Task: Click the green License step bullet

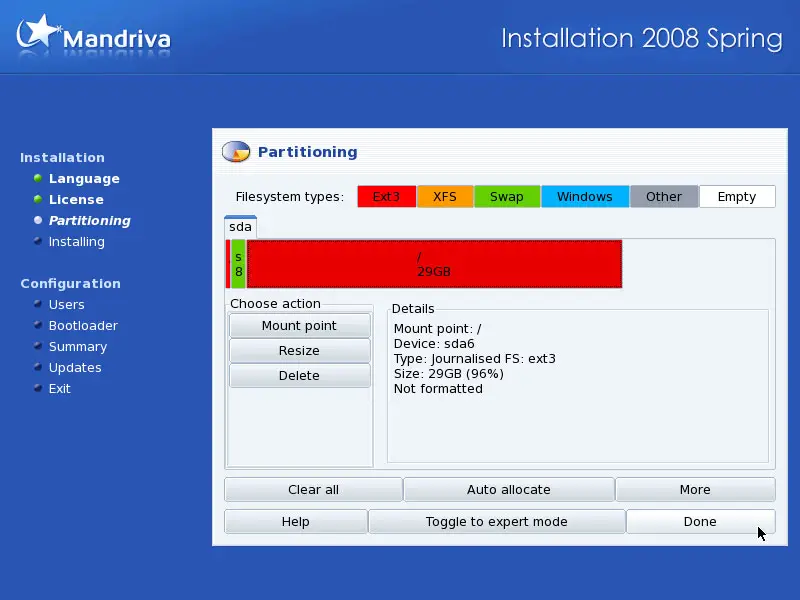Action: 38,199
